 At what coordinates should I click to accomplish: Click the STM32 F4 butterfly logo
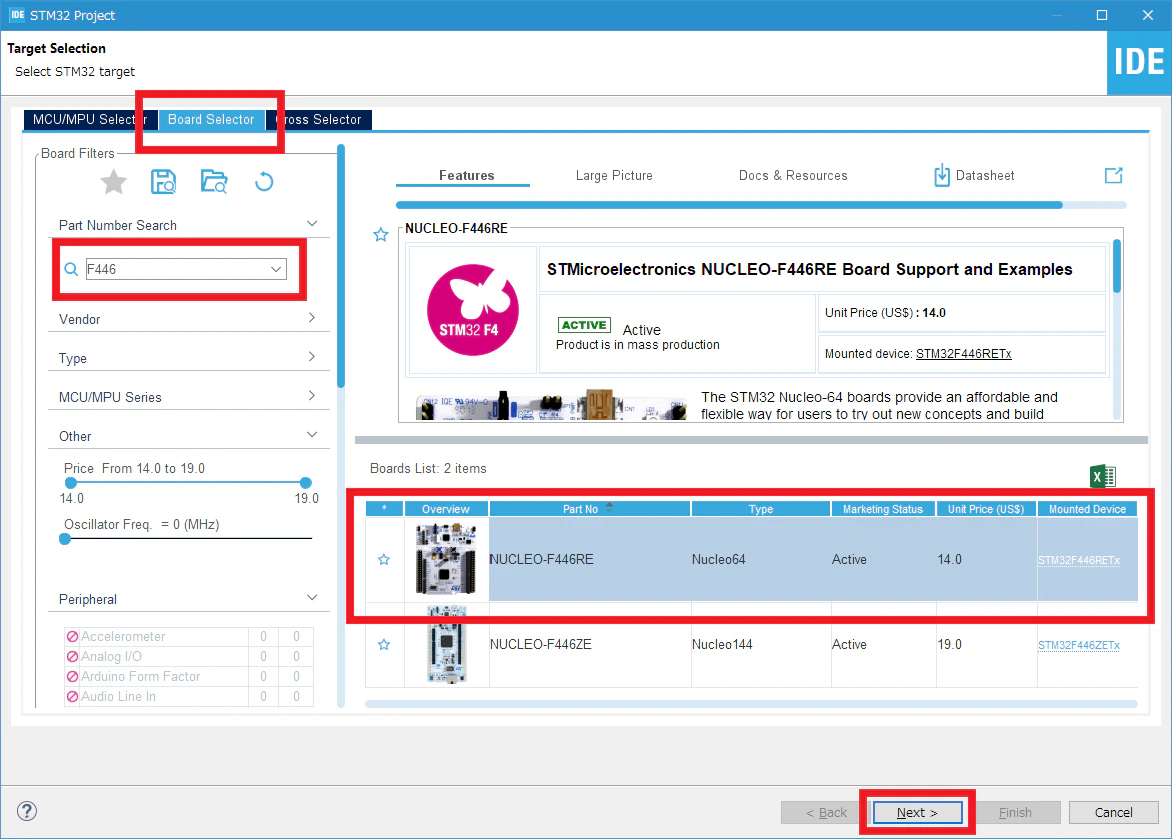472,310
